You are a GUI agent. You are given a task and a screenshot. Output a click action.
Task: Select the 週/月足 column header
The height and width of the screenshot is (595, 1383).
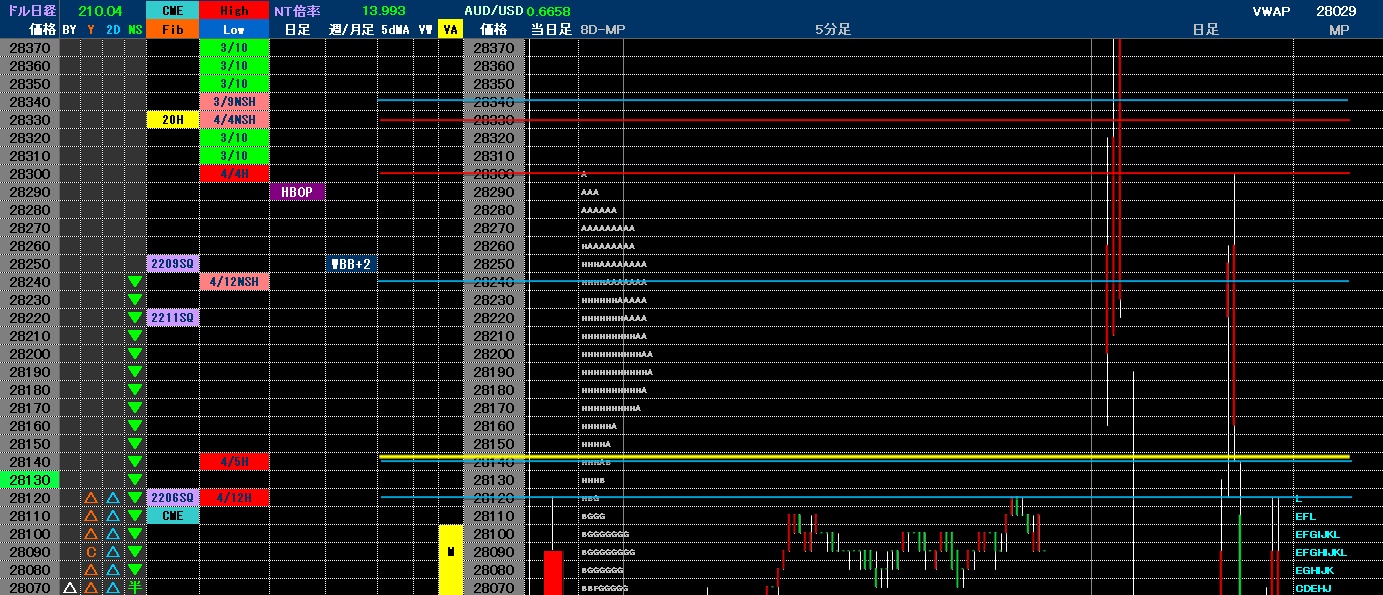point(351,30)
